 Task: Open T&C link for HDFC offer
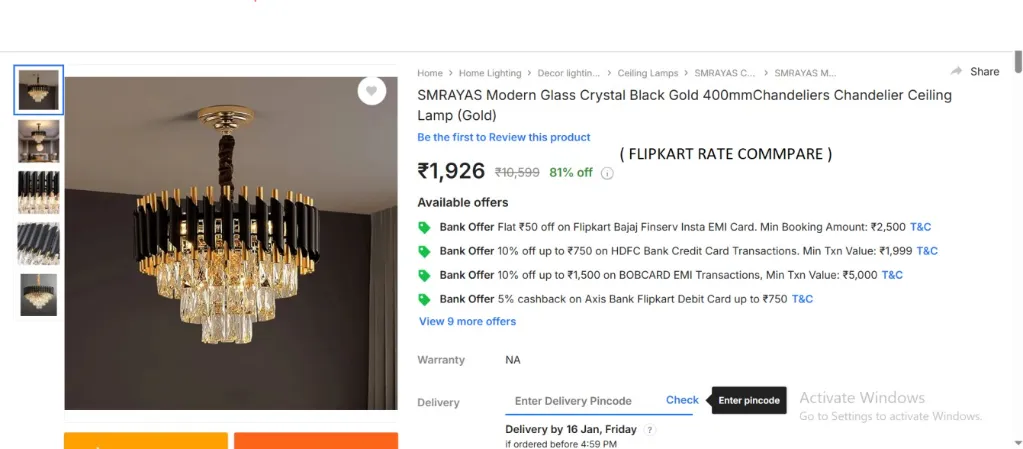tap(927, 251)
